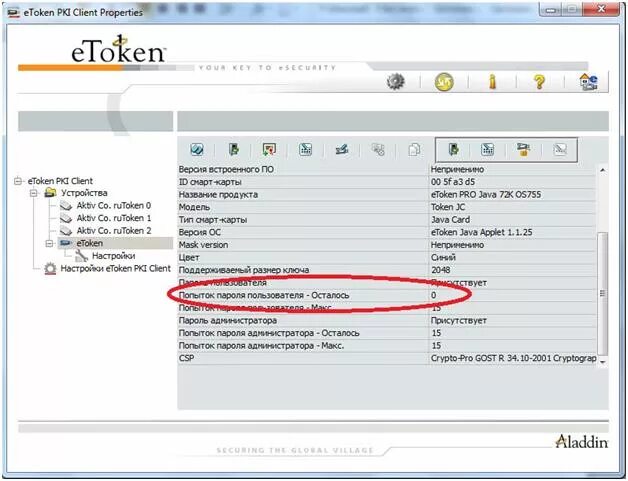The image size is (628, 481).
Task: Select the eToken device in the tree
Action: (90, 243)
